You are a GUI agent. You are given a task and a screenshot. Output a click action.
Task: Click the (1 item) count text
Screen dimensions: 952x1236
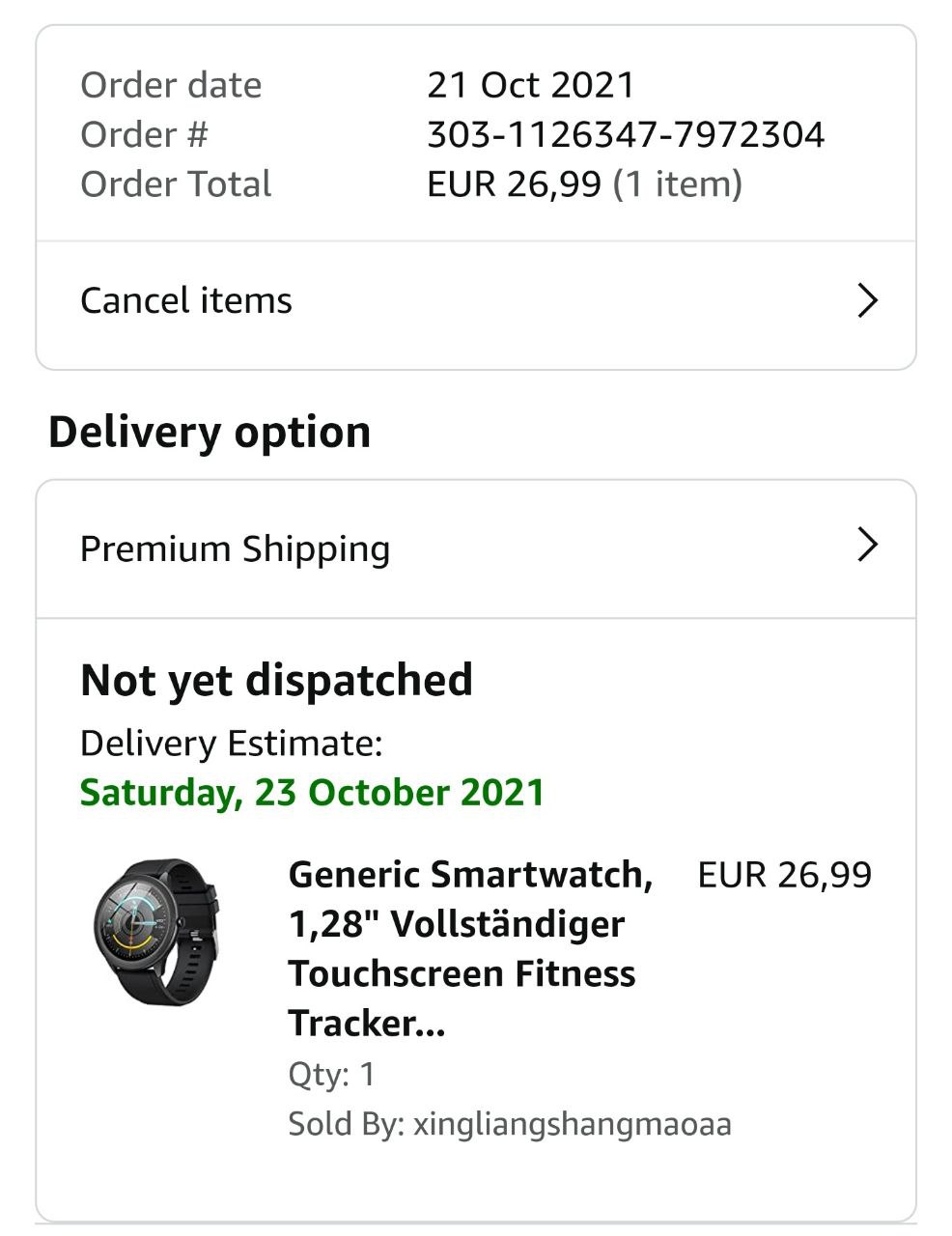(x=678, y=183)
